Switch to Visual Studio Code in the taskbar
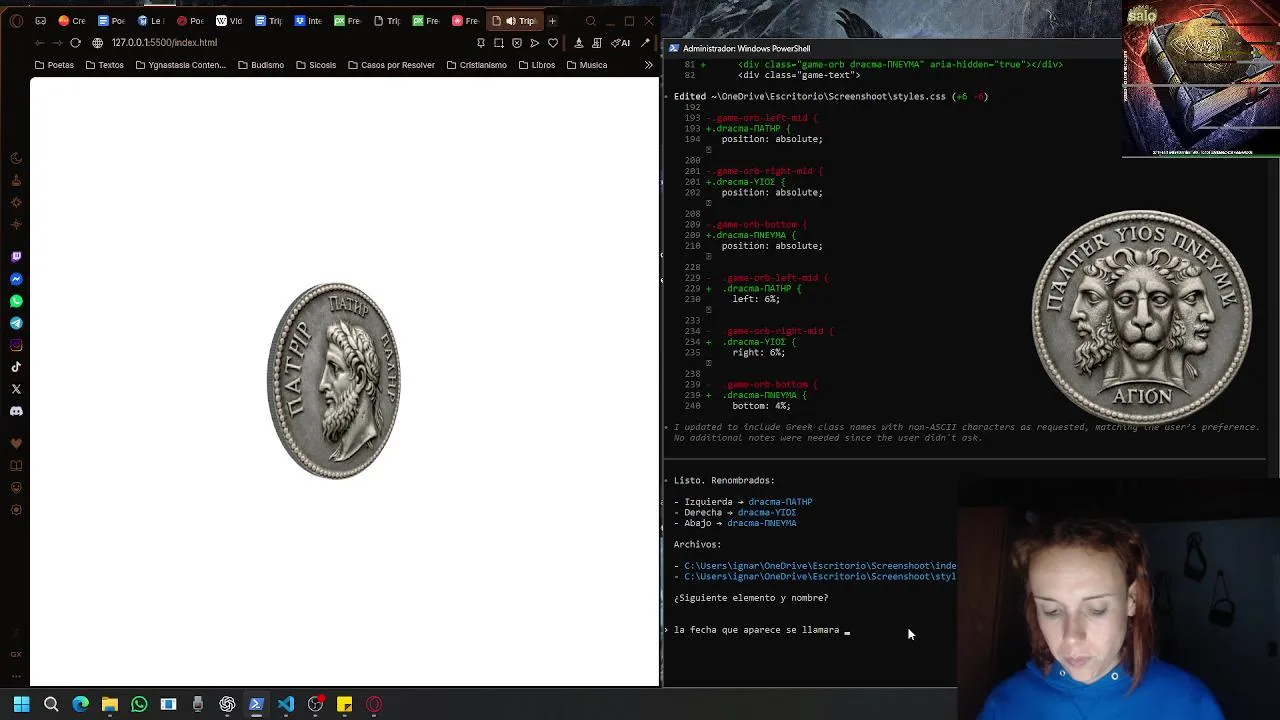 [x=286, y=704]
